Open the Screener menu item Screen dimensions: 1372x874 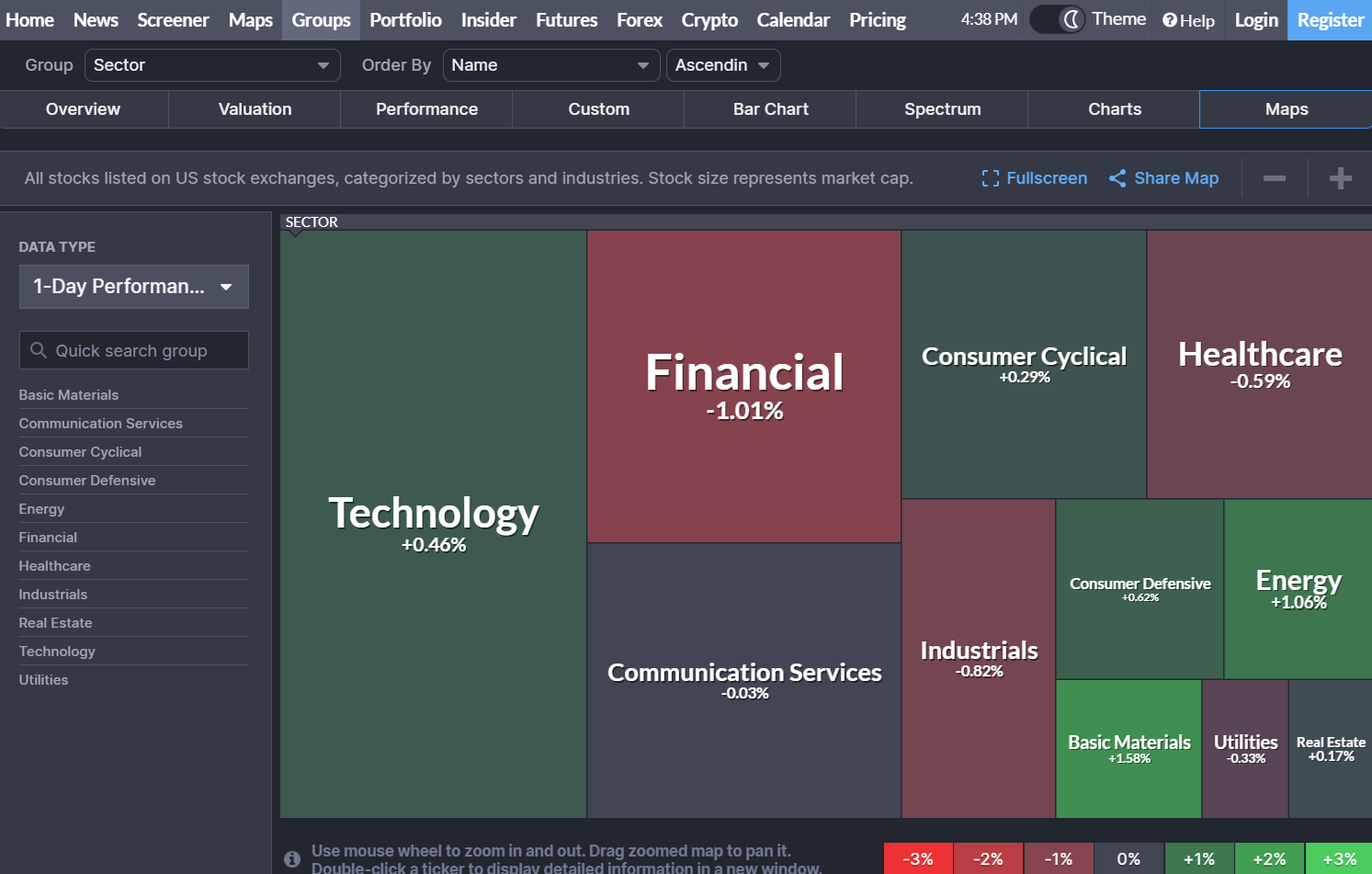tap(173, 20)
